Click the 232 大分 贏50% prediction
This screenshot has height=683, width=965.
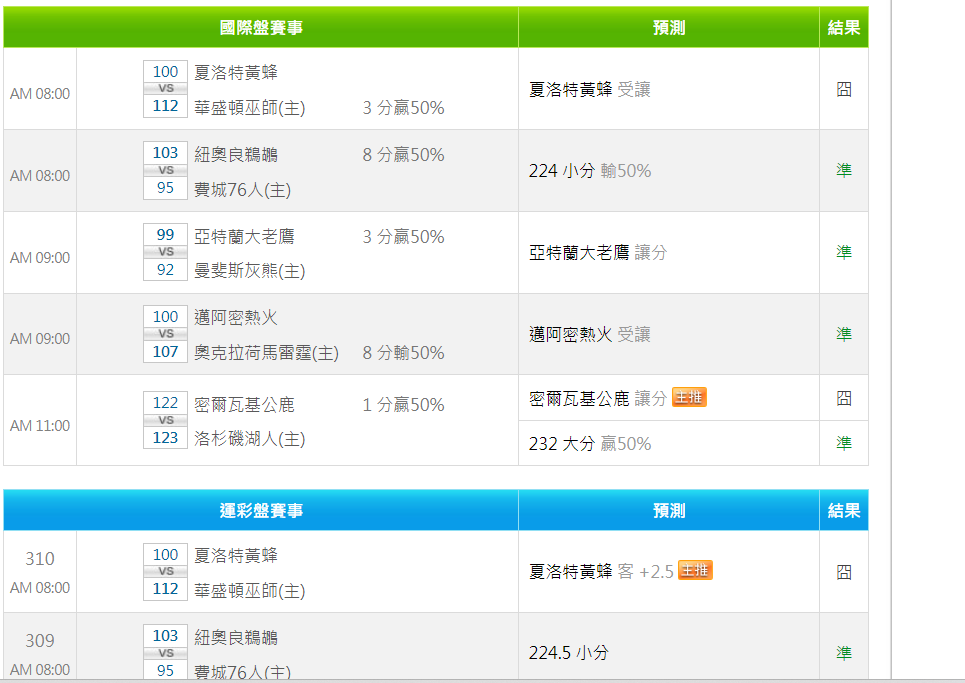[x=589, y=443]
